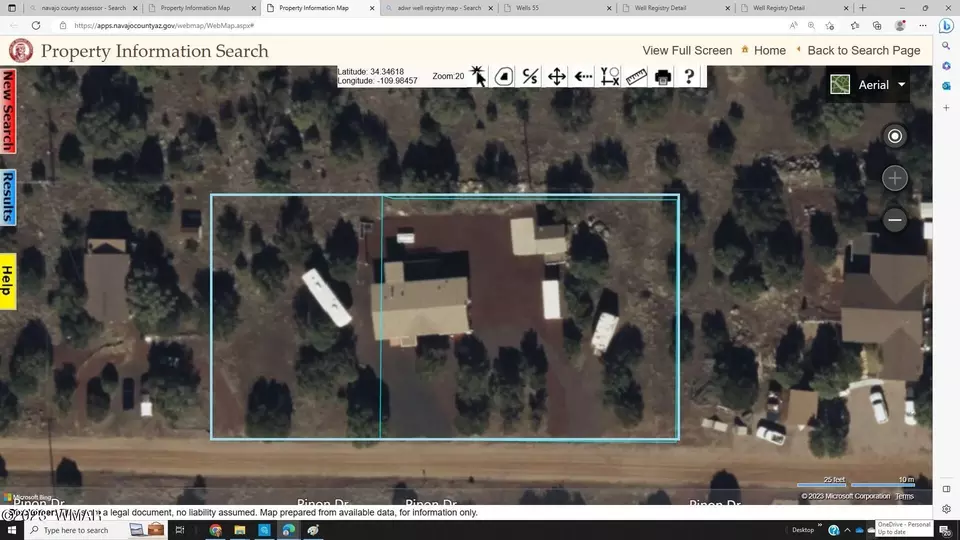This screenshot has width=960, height=540.
Task: Activate the identify/select pointer tool
Action: (x=478, y=76)
